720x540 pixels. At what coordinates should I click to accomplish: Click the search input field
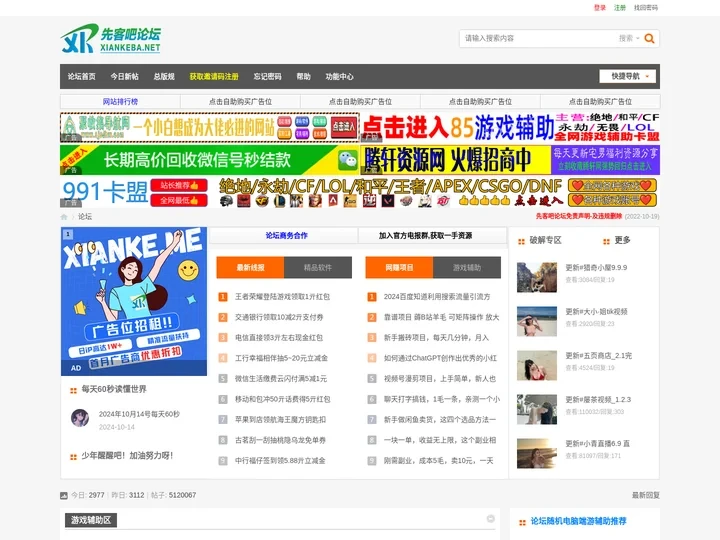coord(539,39)
